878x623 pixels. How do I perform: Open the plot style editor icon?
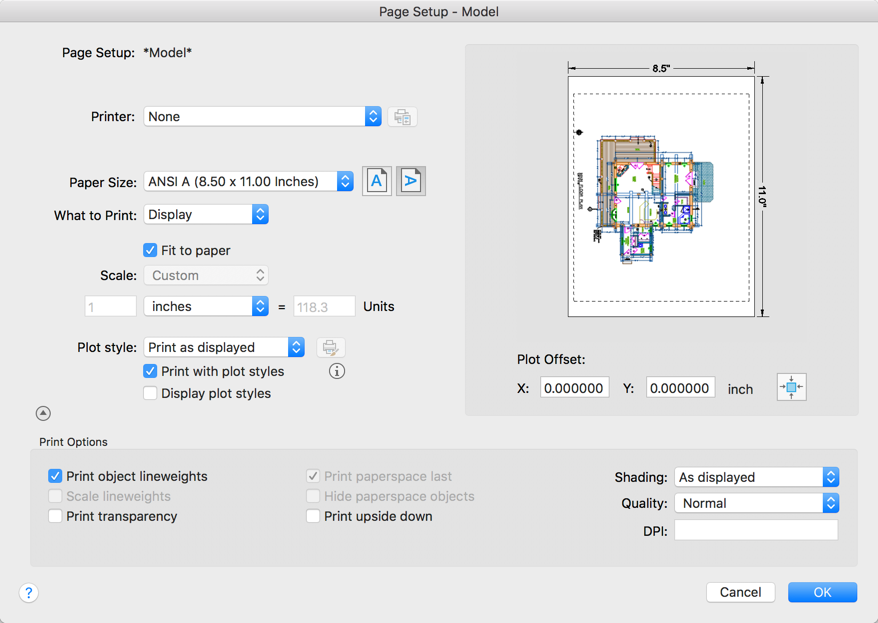(x=330, y=348)
